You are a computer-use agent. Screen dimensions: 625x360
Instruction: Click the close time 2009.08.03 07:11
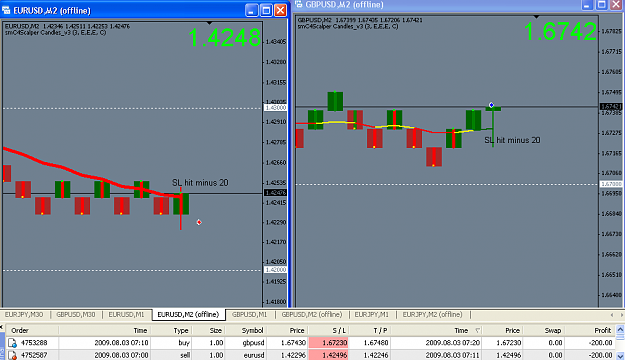(x=452, y=355)
